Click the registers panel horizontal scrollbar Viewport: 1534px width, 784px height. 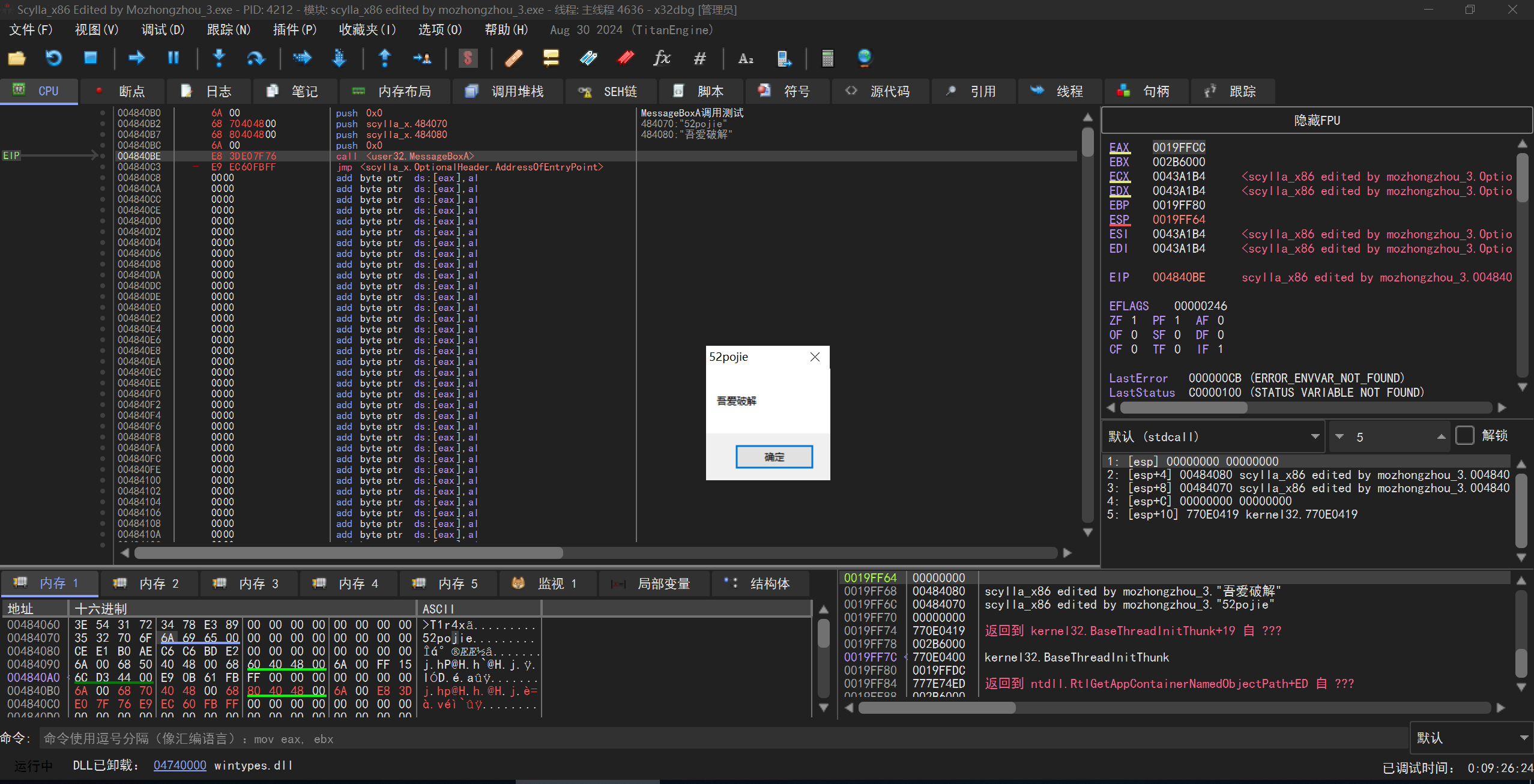tap(1306, 408)
